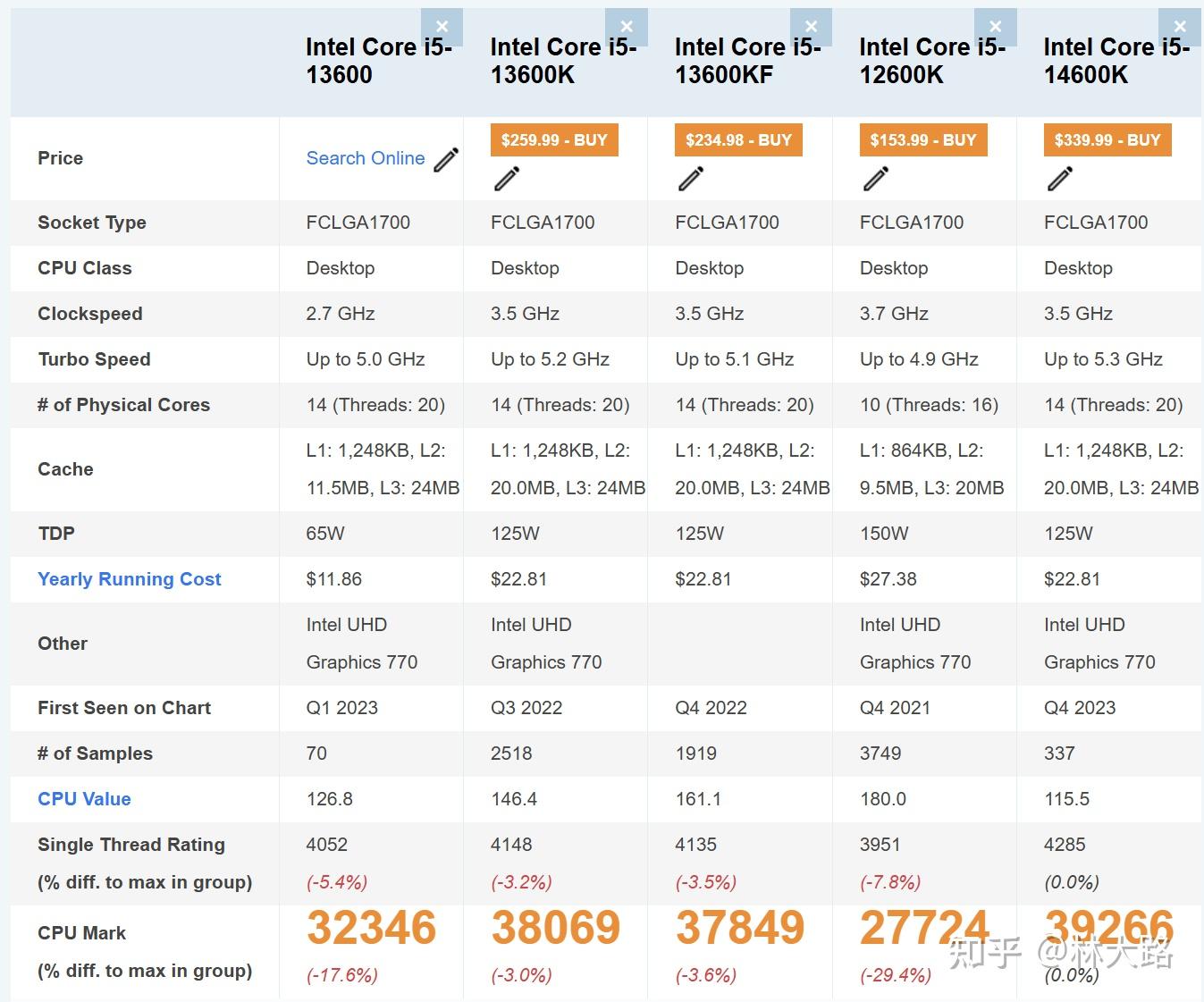Close the Intel Core i5-14600K column
The image size is (1204, 1002).
1180,27
